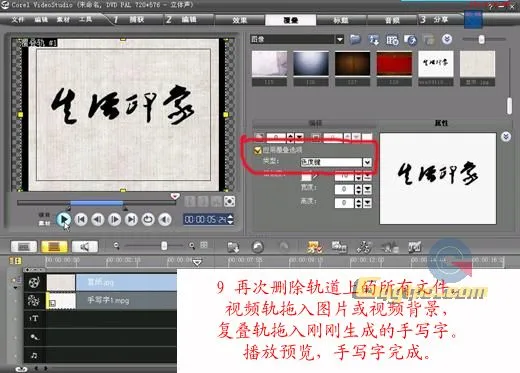Open the 高度 slider dropdown arrow

(x=367, y=203)
